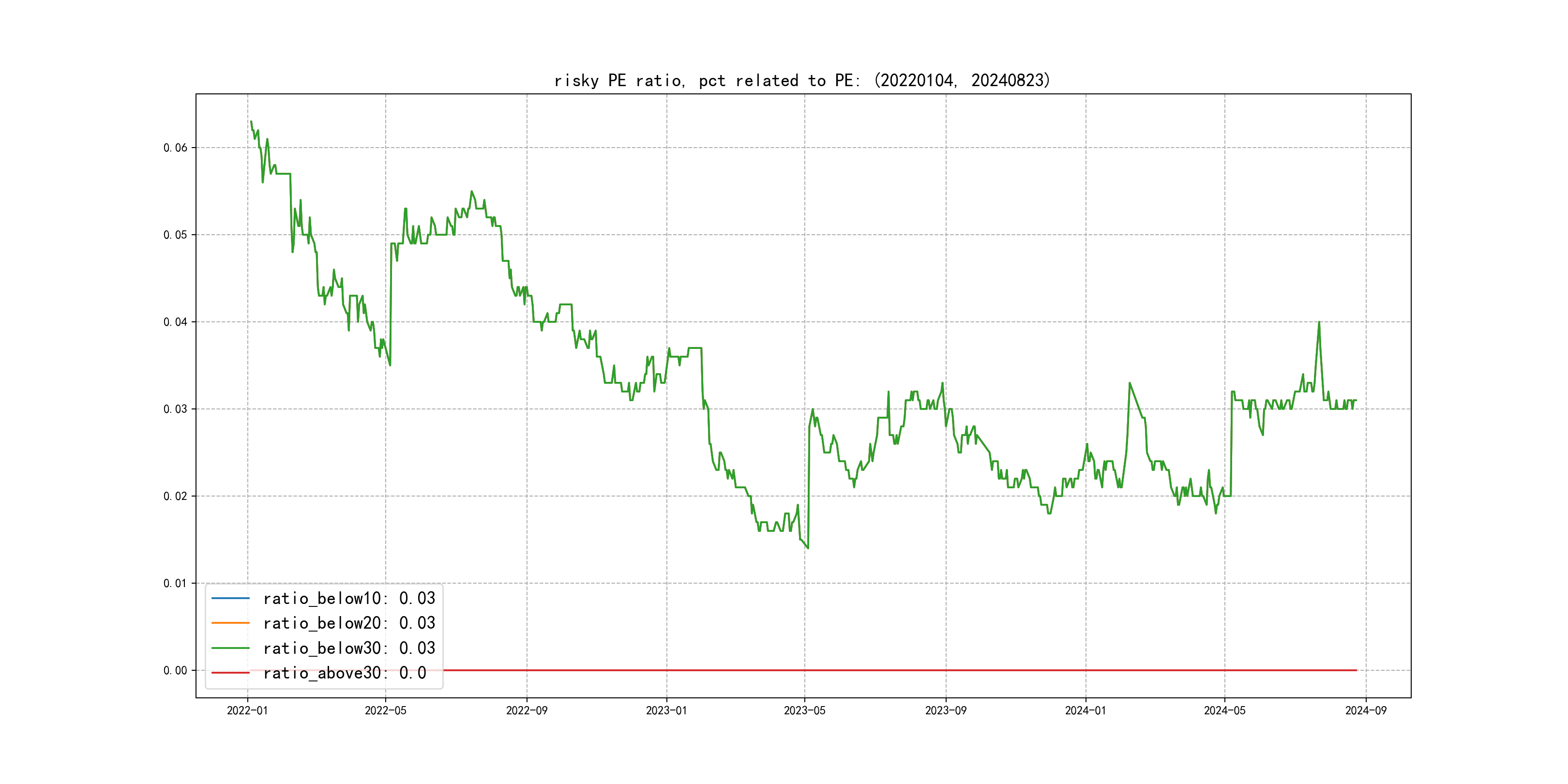Click the 0.06 y-axis tick label

pyautogui.click(x=175, y=148)
